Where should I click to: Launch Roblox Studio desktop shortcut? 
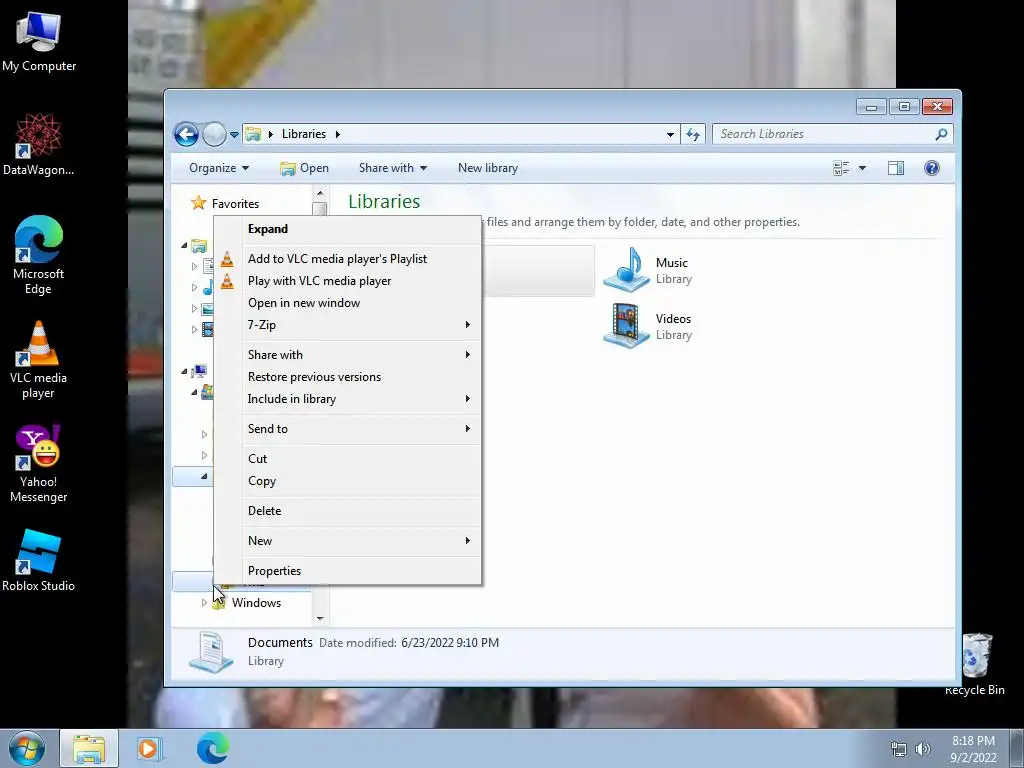click(x=39, y=560)
